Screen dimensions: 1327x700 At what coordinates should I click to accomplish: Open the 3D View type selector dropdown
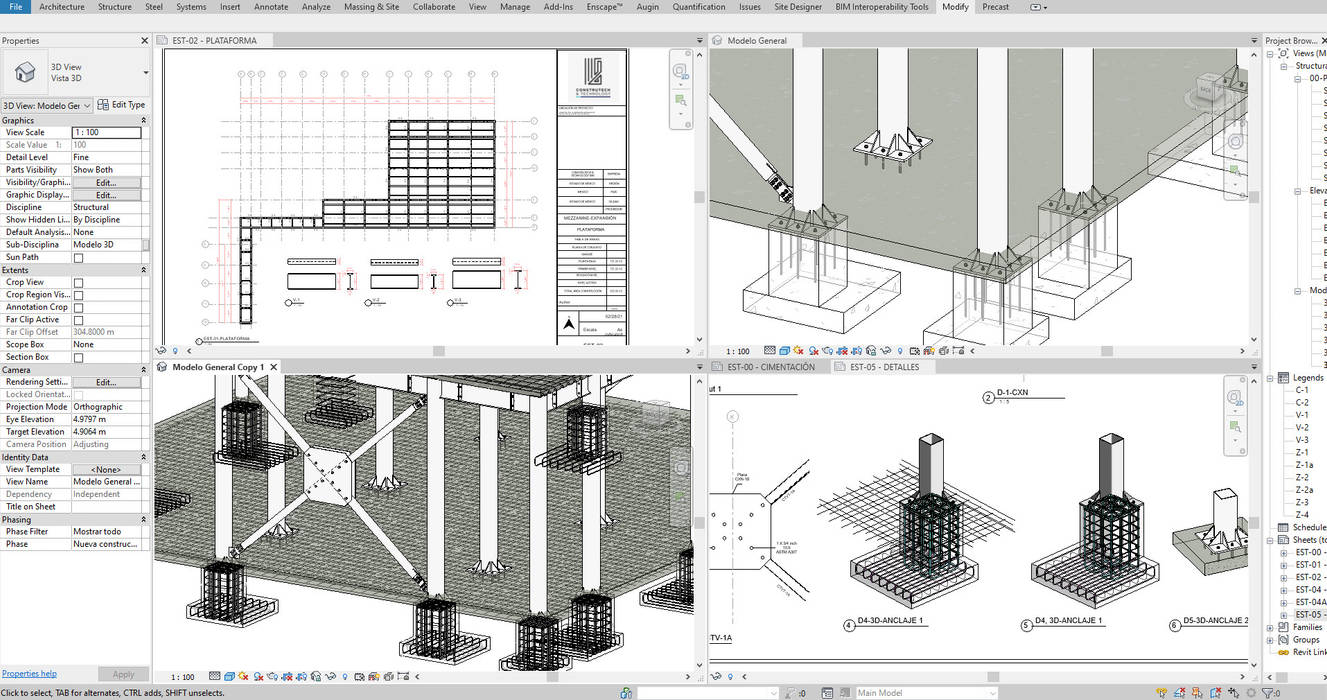[145, 72]
